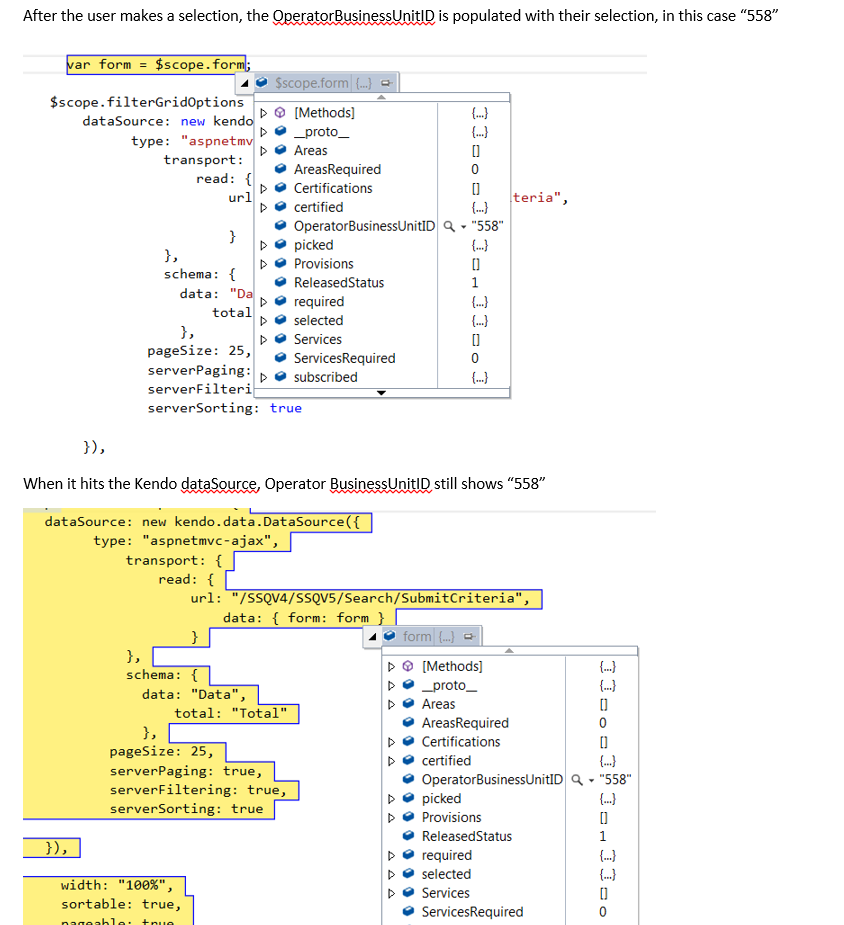Expand required in lower form datatip
Viewport: 844px width, 925px height.
(x=391, y=855)
